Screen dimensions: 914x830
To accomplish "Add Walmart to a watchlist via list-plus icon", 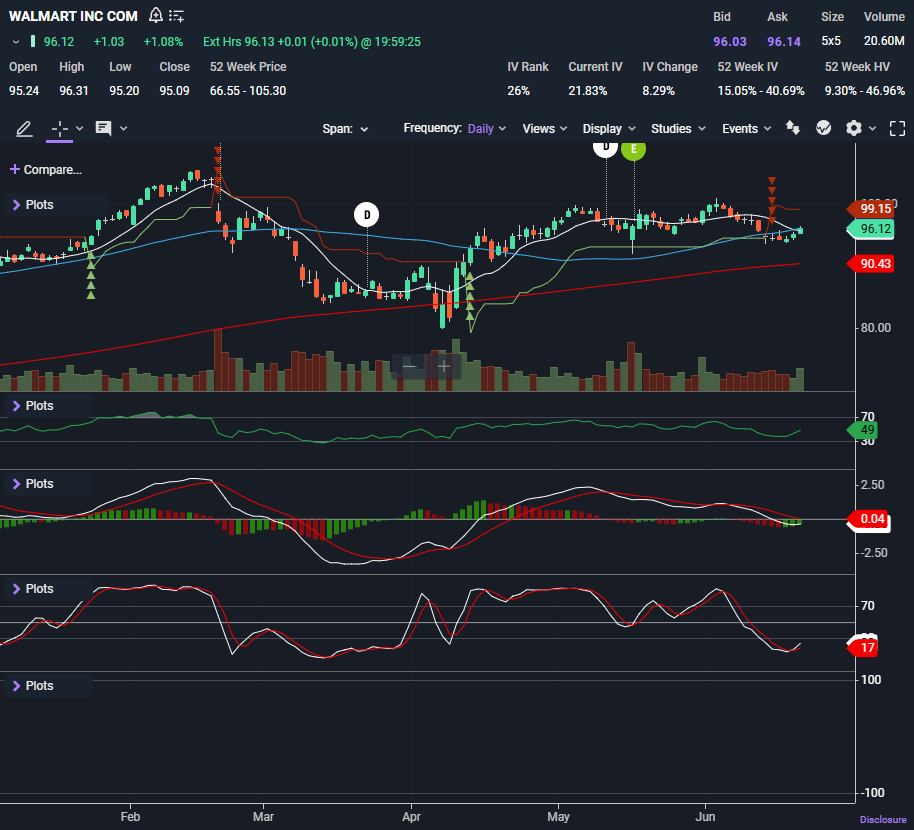I will tap(176, 16).
